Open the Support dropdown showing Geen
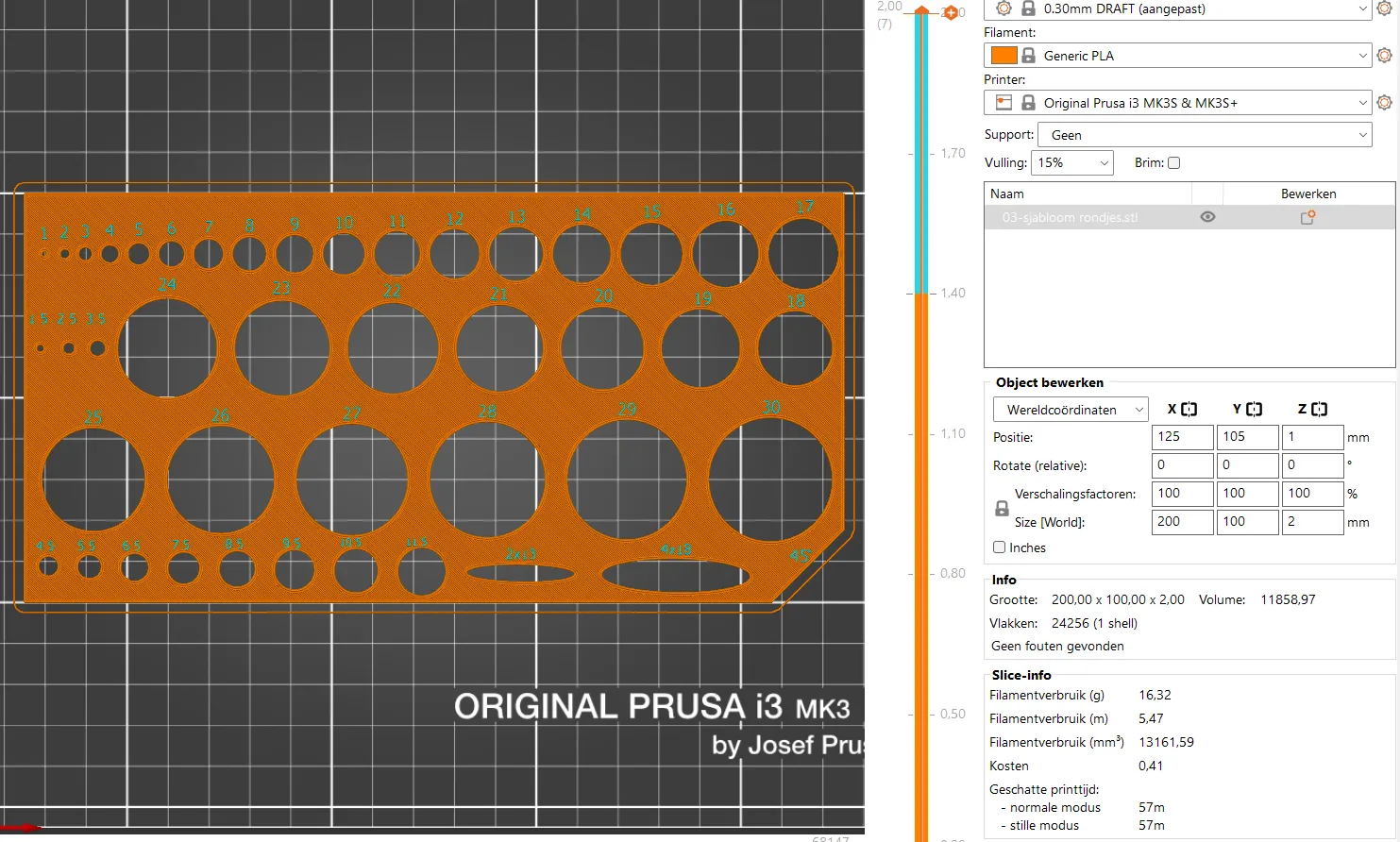Viewport: 1400px width, 842px height. pyautogui.click(x=1204, y=134)
